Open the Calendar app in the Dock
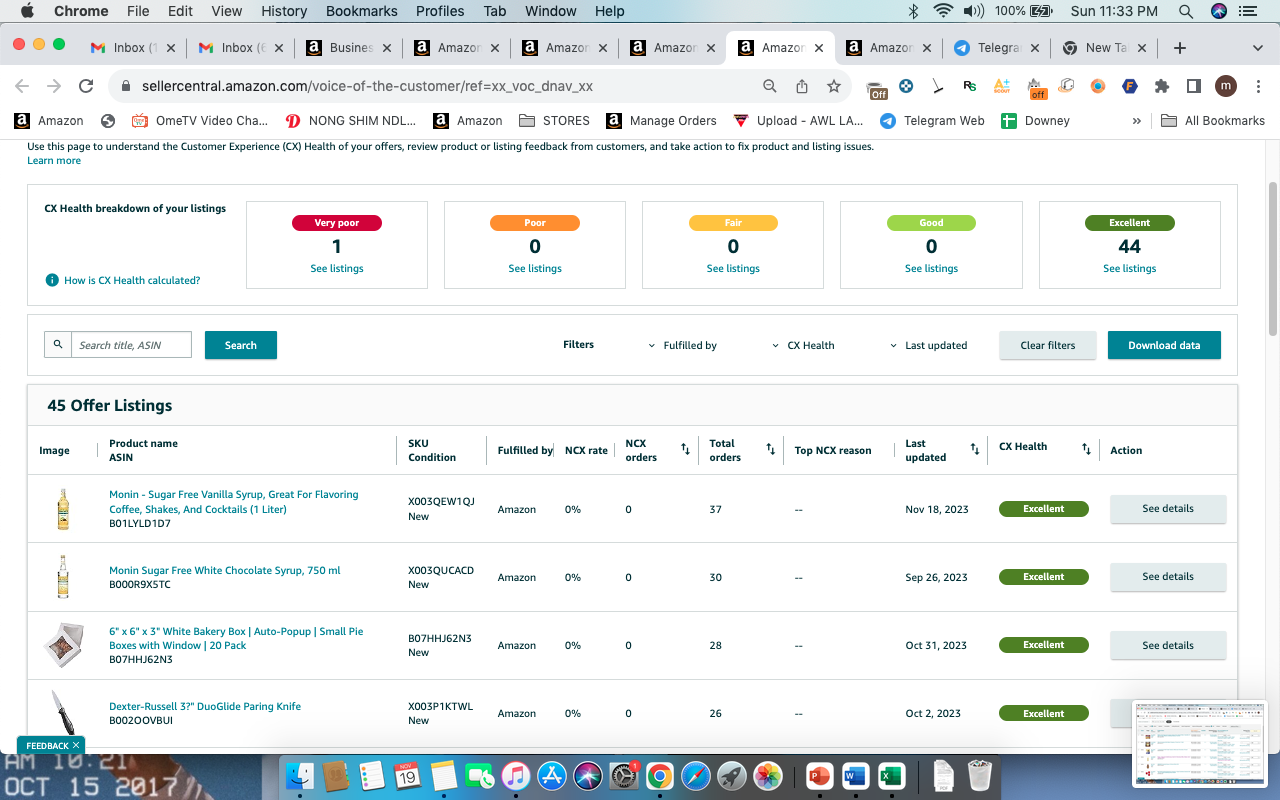1280x800 pixels. 407,776
